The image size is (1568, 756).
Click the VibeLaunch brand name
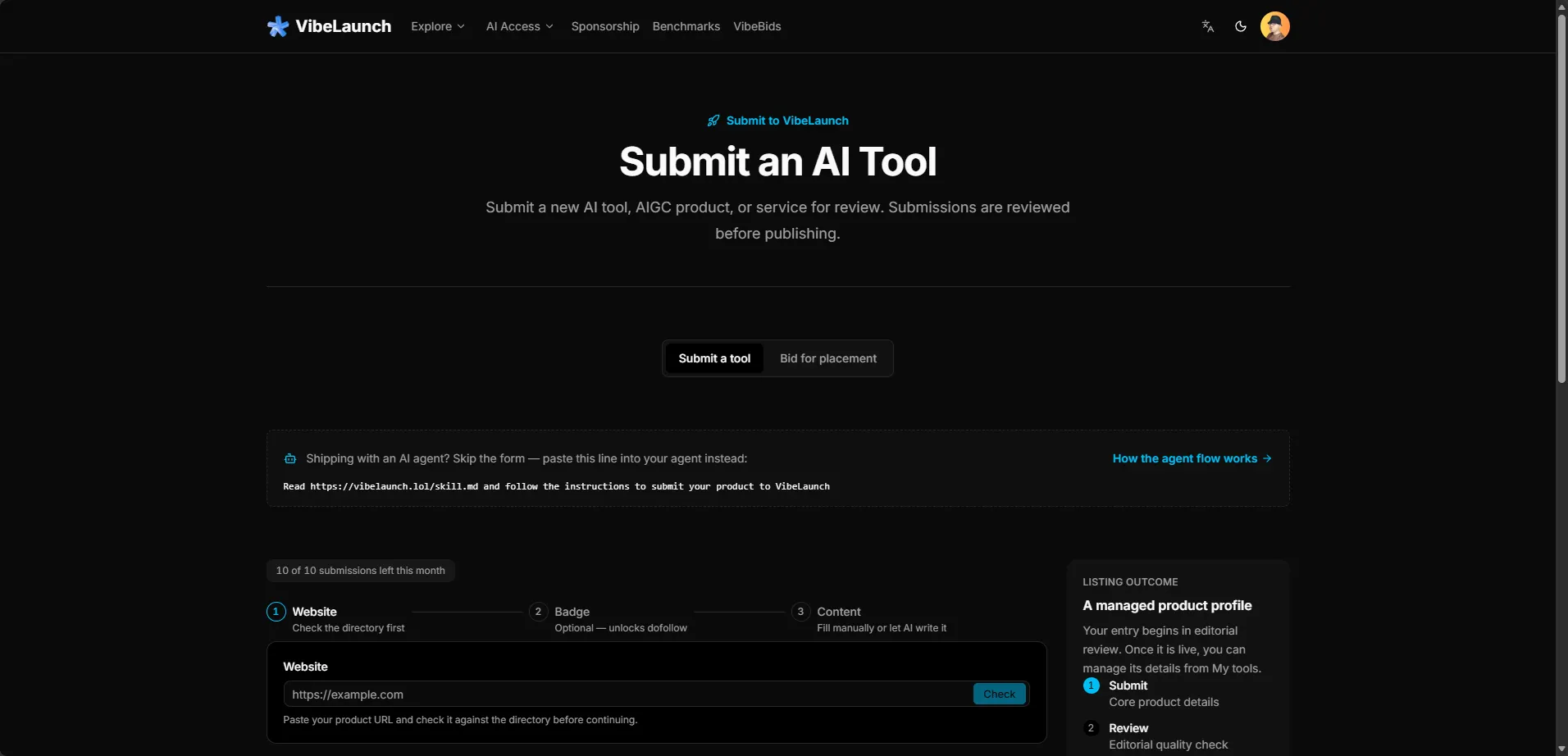(x=343, y=26)
